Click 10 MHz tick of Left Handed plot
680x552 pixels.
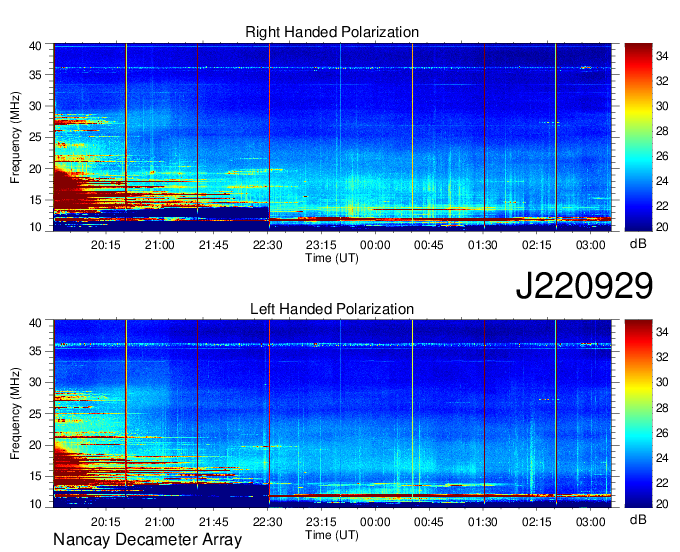[35, 504]
